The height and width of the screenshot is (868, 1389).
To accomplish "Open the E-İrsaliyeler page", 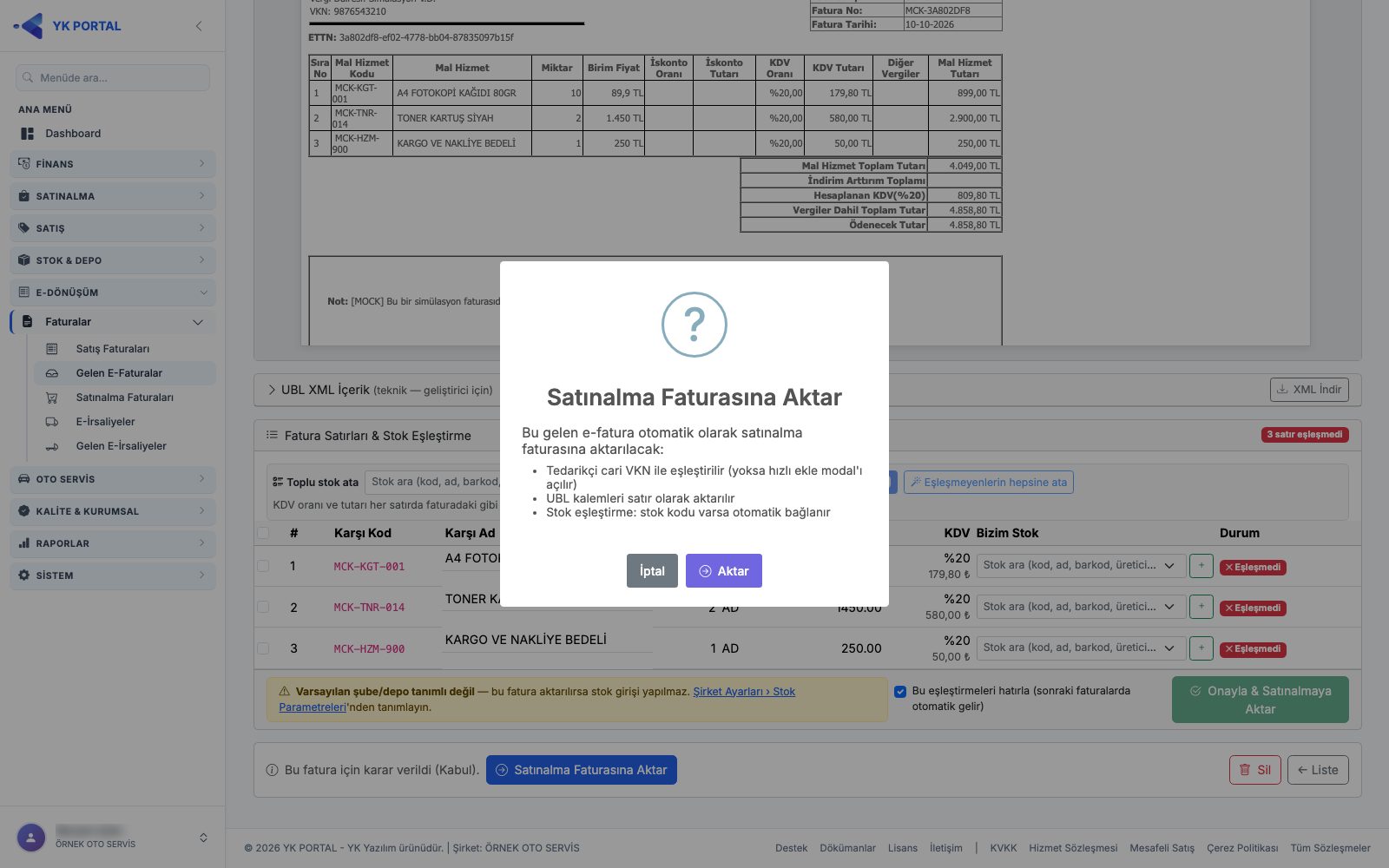I will [105, 422].
